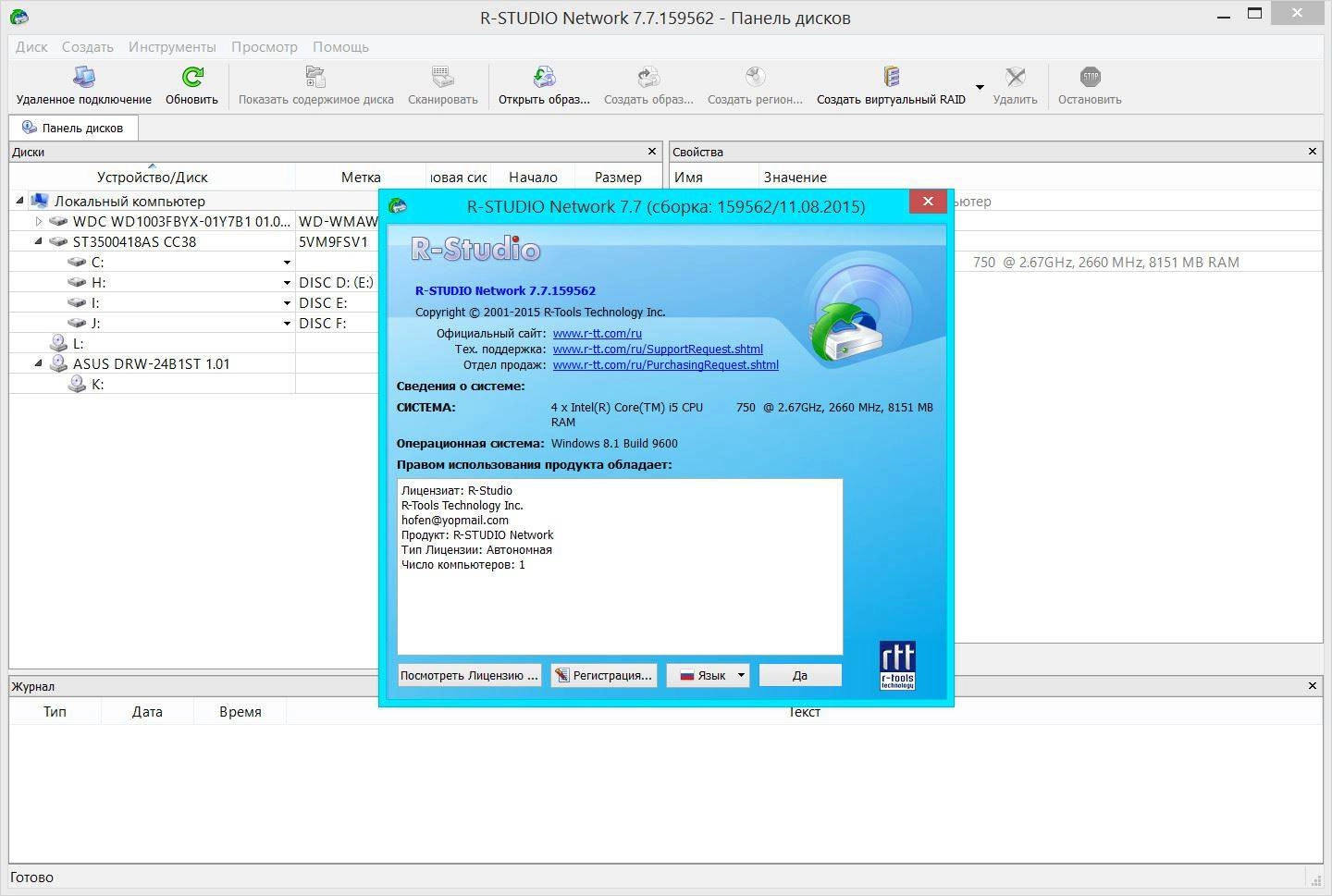The height and width of the screenshot is (896, 1332).
Task: Click Посмотреть Лицензию button
Action: click(x=469, y=675)
